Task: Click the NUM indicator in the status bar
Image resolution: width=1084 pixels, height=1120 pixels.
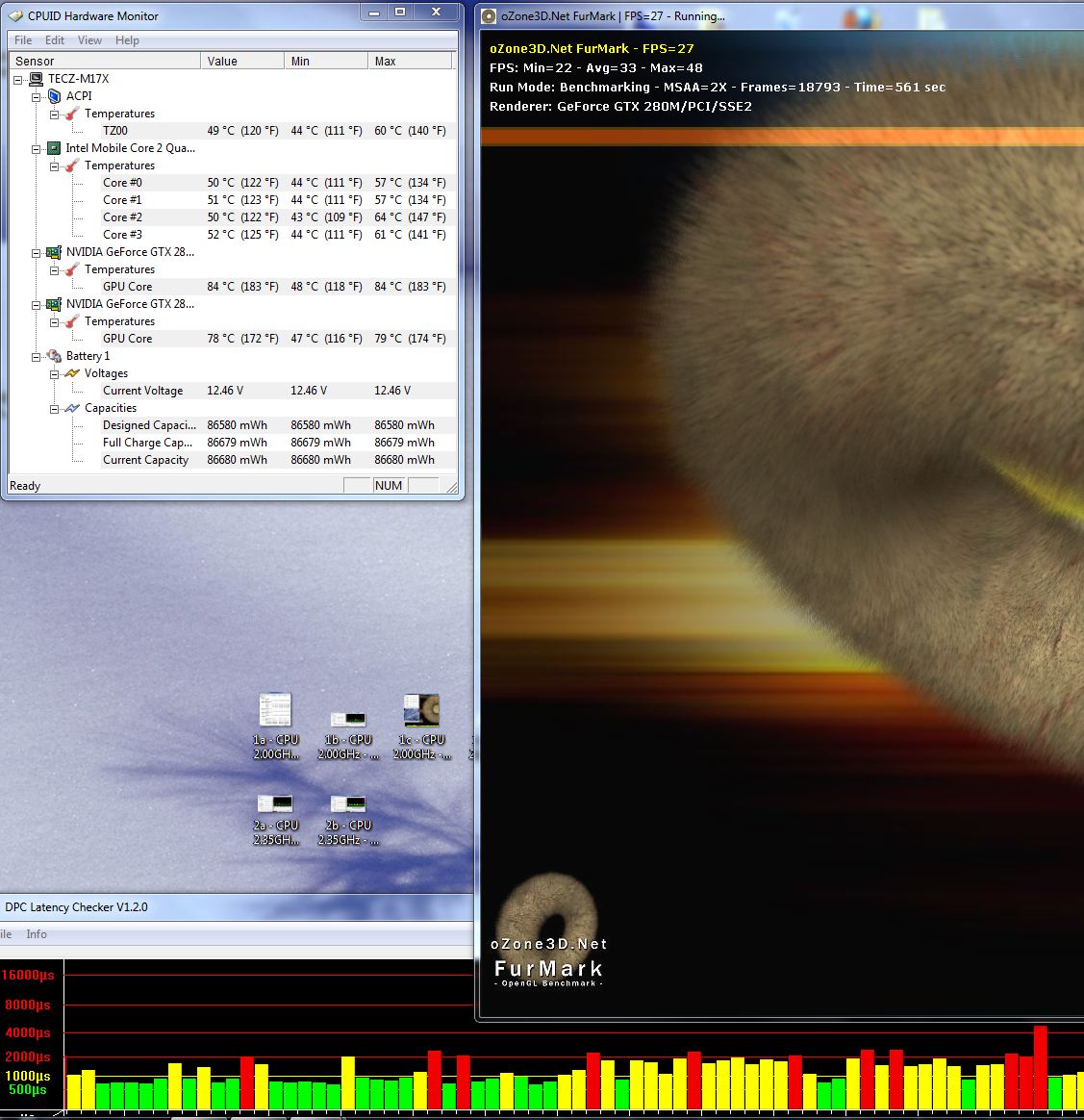Action: [389, 486]
